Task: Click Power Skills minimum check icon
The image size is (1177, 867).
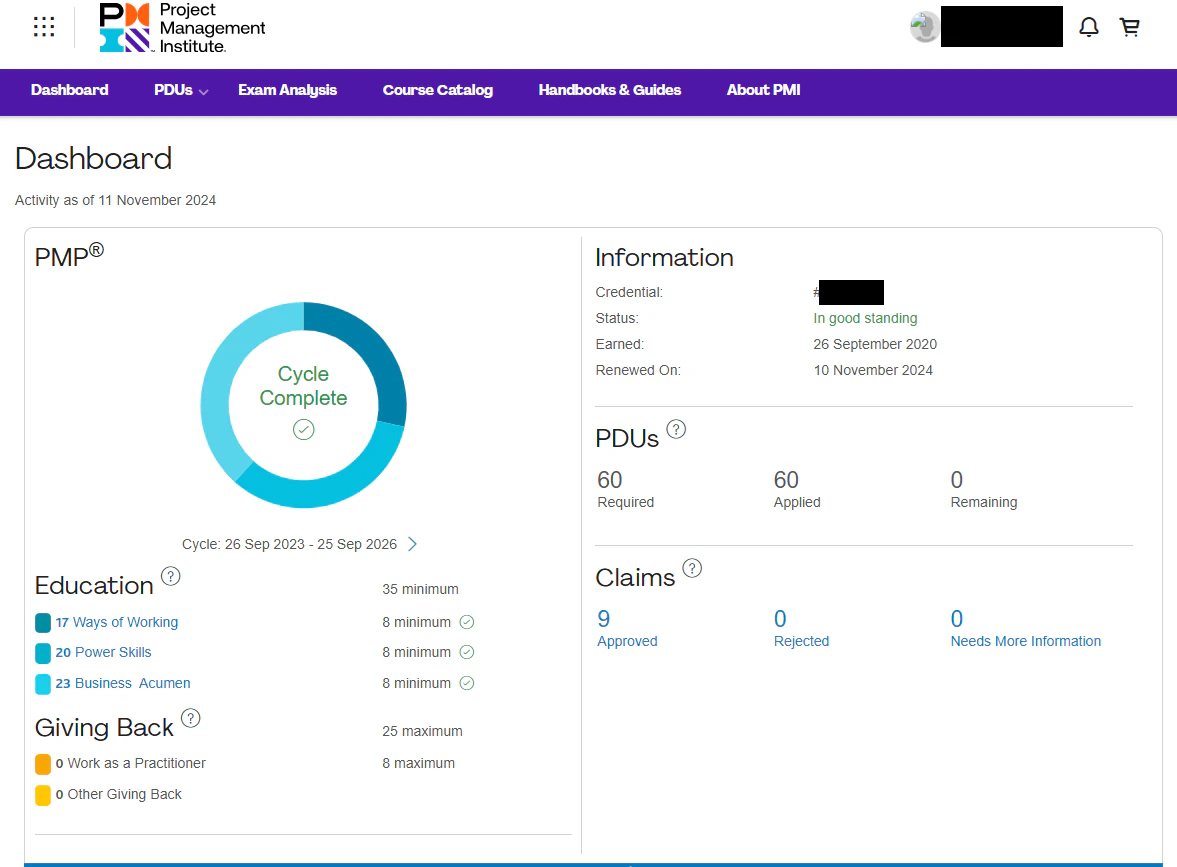Action: (x=467, y=652)
